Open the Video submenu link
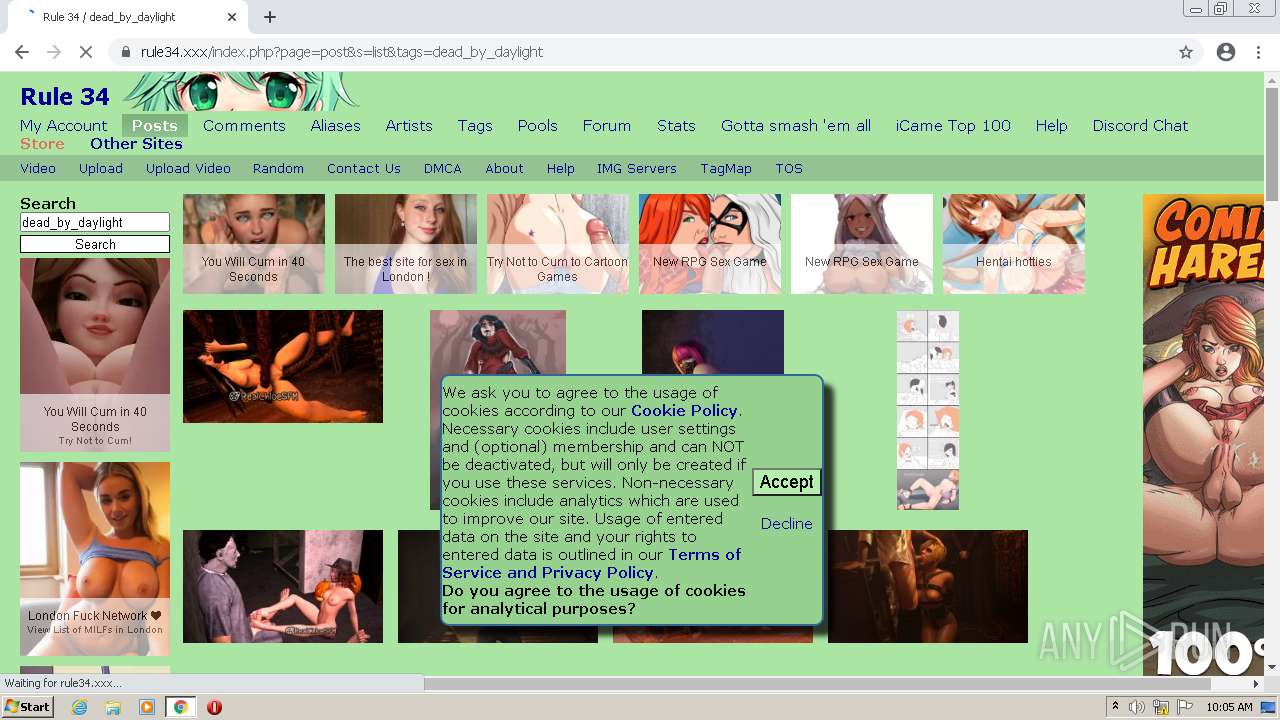This screenshot has height=720, width=1280. (38, 169)
